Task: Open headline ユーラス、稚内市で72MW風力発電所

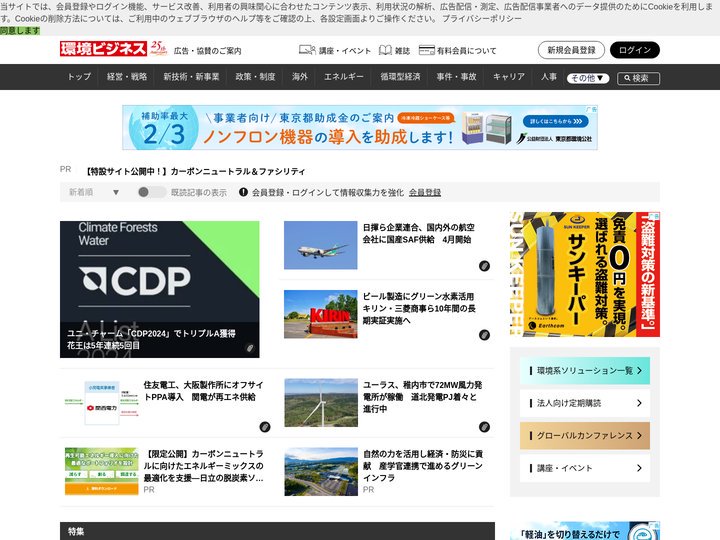Action: tap(422, 397)
